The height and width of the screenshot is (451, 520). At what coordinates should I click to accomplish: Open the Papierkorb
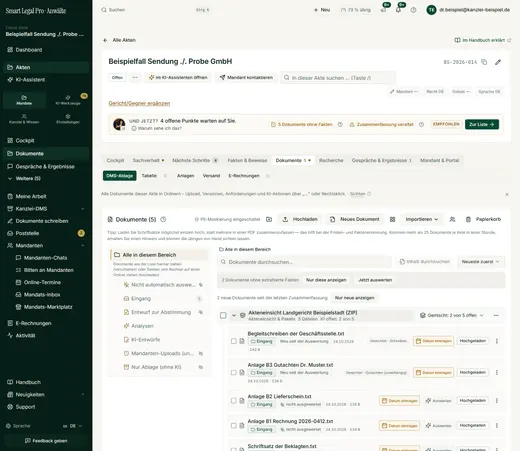pyautogui.click(x=483, y=219)
